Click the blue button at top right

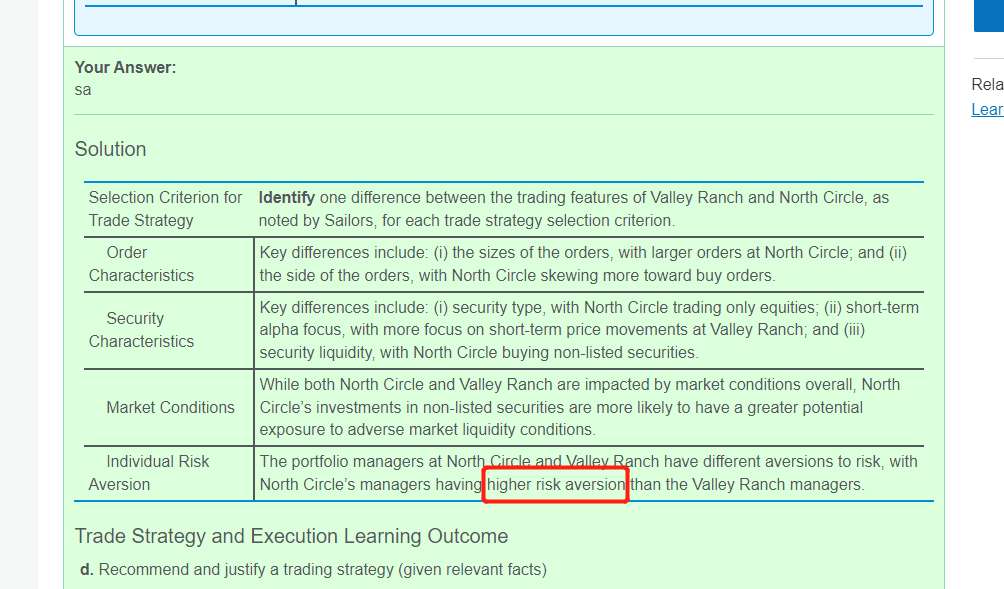pos(989,15)
